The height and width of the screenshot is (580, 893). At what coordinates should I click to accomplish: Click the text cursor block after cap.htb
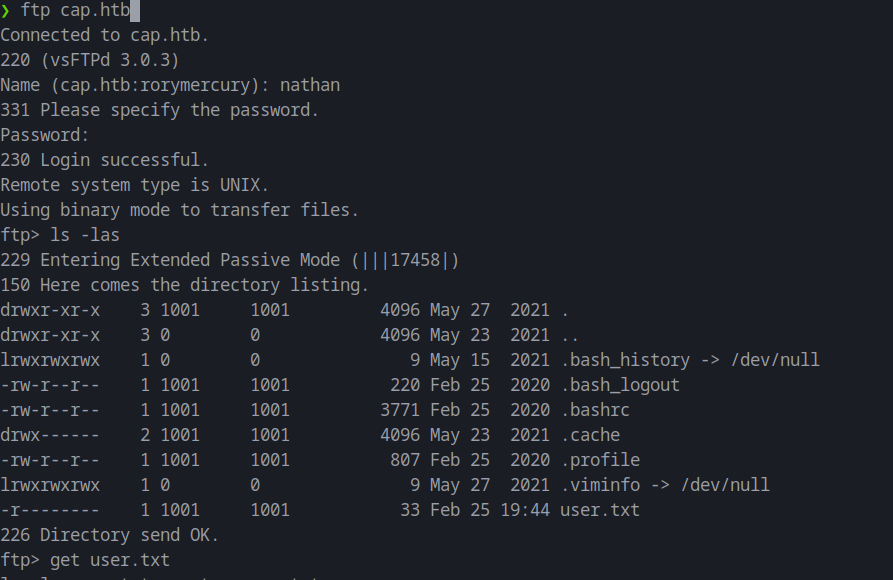[x=135, y=10]
